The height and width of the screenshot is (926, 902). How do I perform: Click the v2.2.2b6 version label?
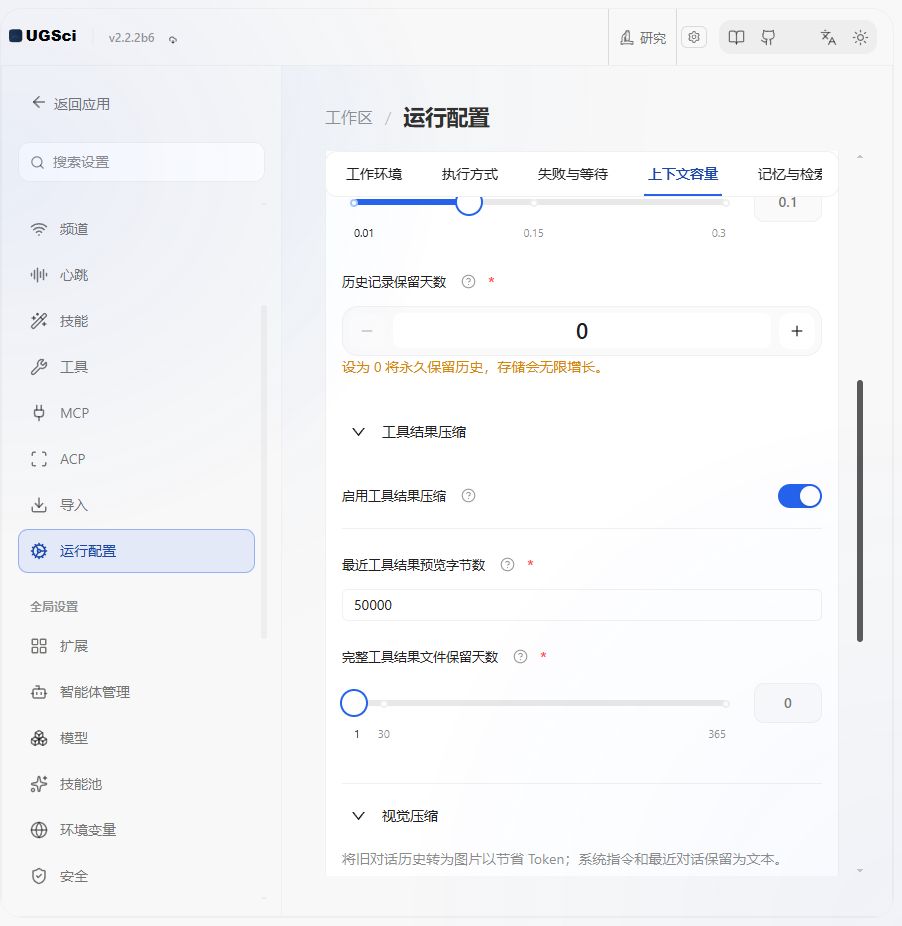tap(131, 38)
